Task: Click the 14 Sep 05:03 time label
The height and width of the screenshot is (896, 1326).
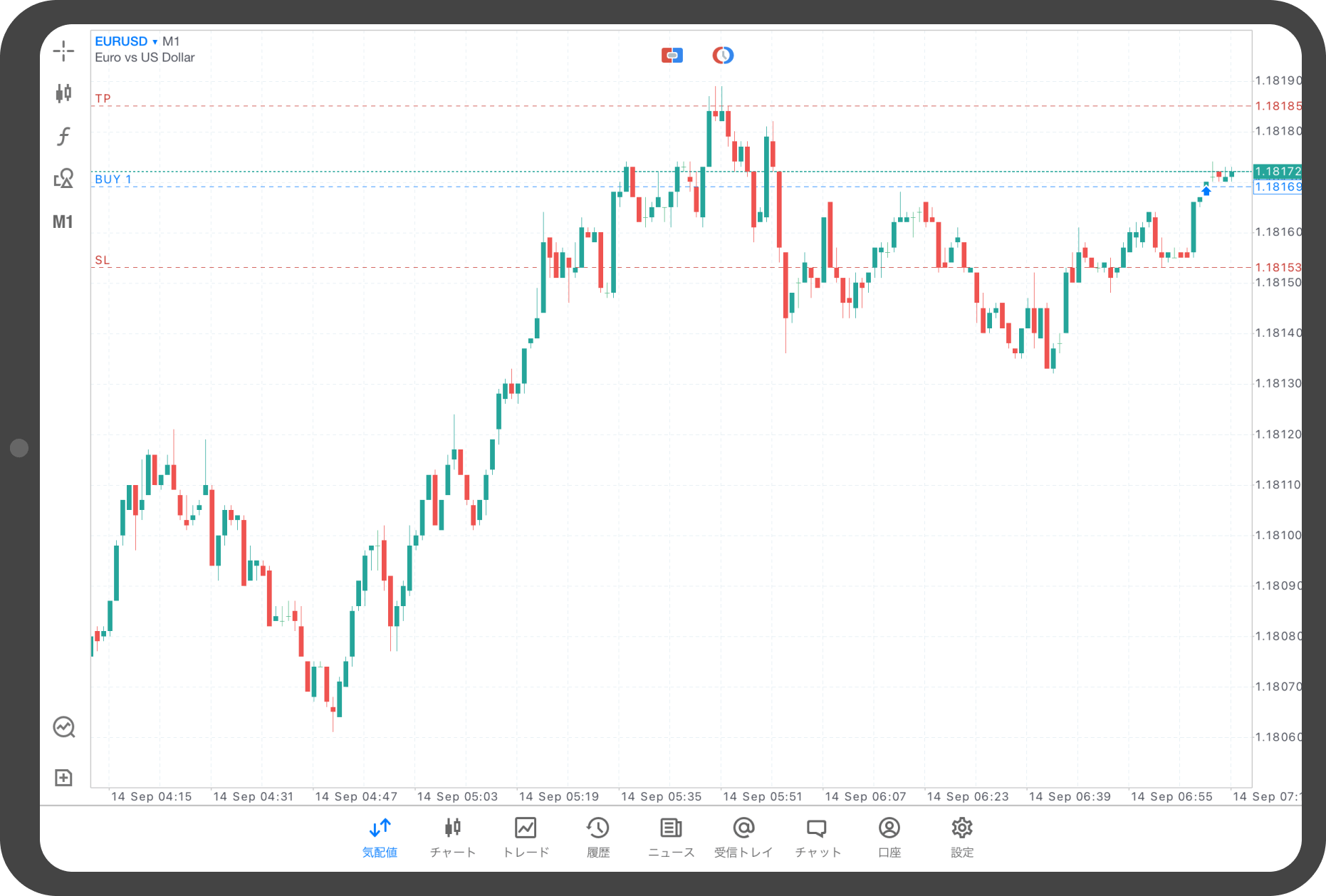Action: click(457, 796)
